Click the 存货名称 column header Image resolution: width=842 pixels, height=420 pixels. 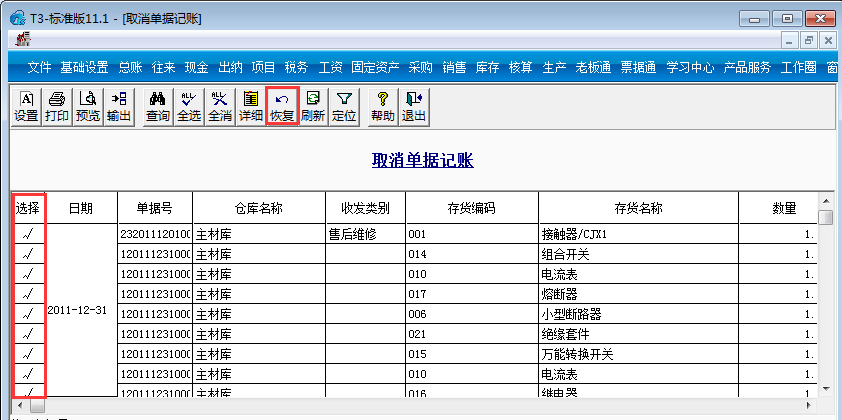click(638, 208)
